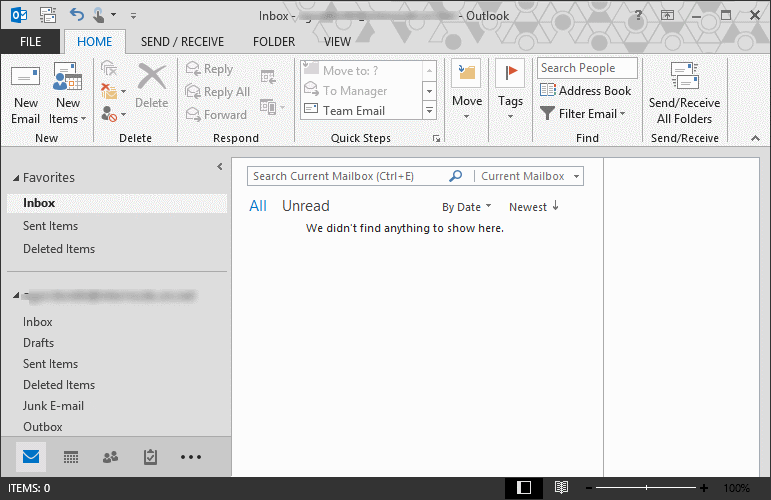Click the Undo quick access icon
The width and height of the screenshot is (771, 500).
pyautogui.click(x=77, y=15)
